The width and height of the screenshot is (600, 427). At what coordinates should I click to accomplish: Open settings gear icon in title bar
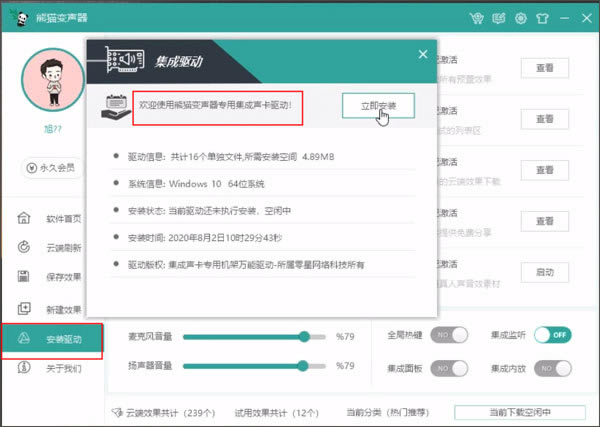coord(520,18)
